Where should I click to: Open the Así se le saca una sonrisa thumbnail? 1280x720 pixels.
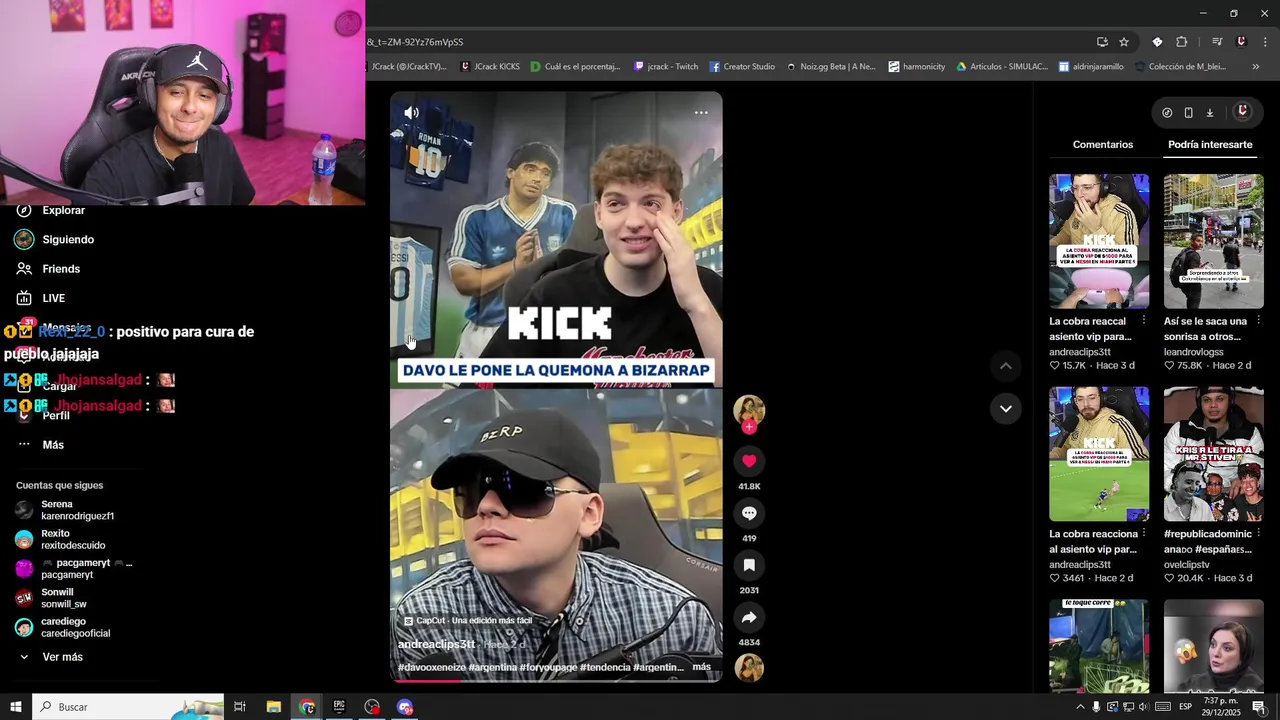[1214, 241]
